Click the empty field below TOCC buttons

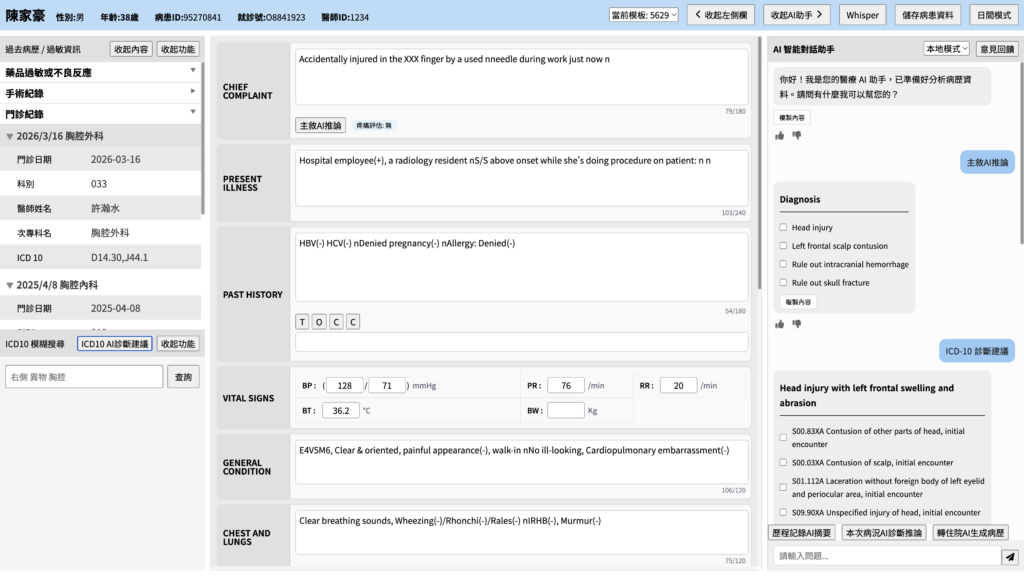[x=522, y=342]
